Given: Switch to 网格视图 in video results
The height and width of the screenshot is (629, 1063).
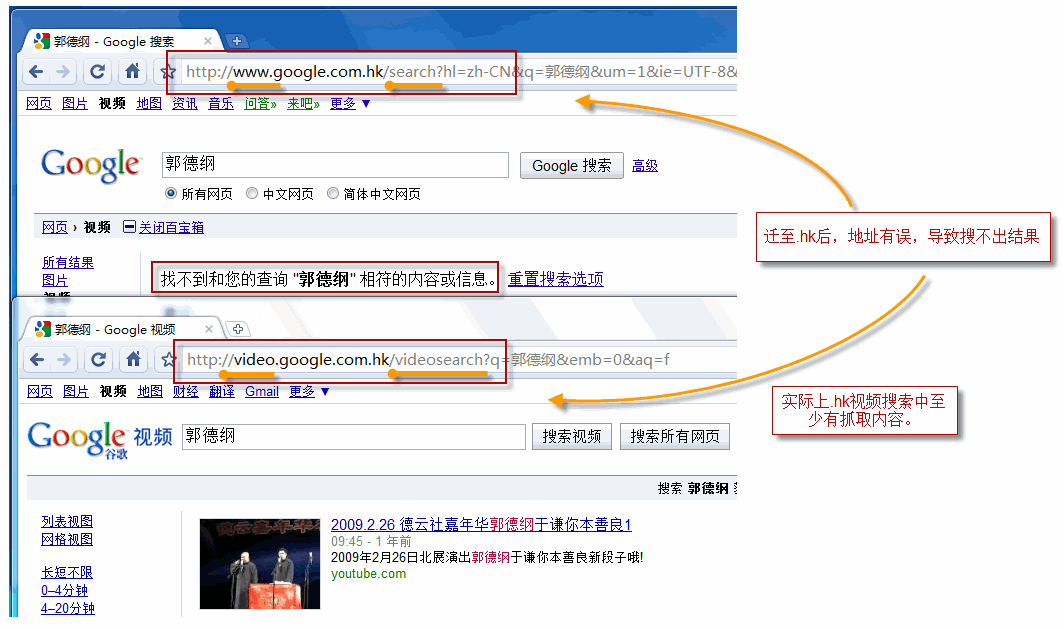Looking at the screenshot, I should (x=67, y=540).
